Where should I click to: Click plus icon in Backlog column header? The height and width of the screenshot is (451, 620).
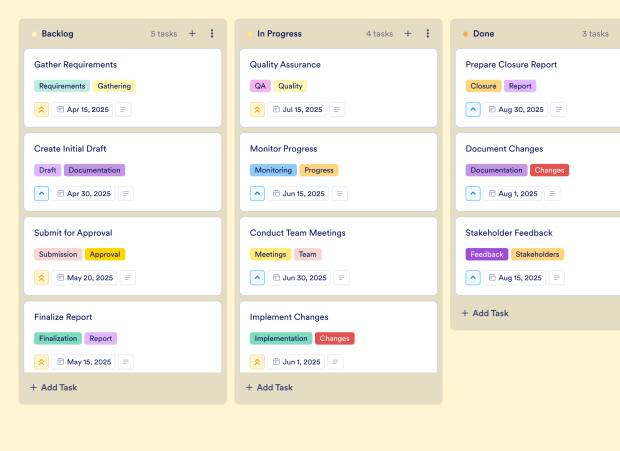(x=192, y=33)
